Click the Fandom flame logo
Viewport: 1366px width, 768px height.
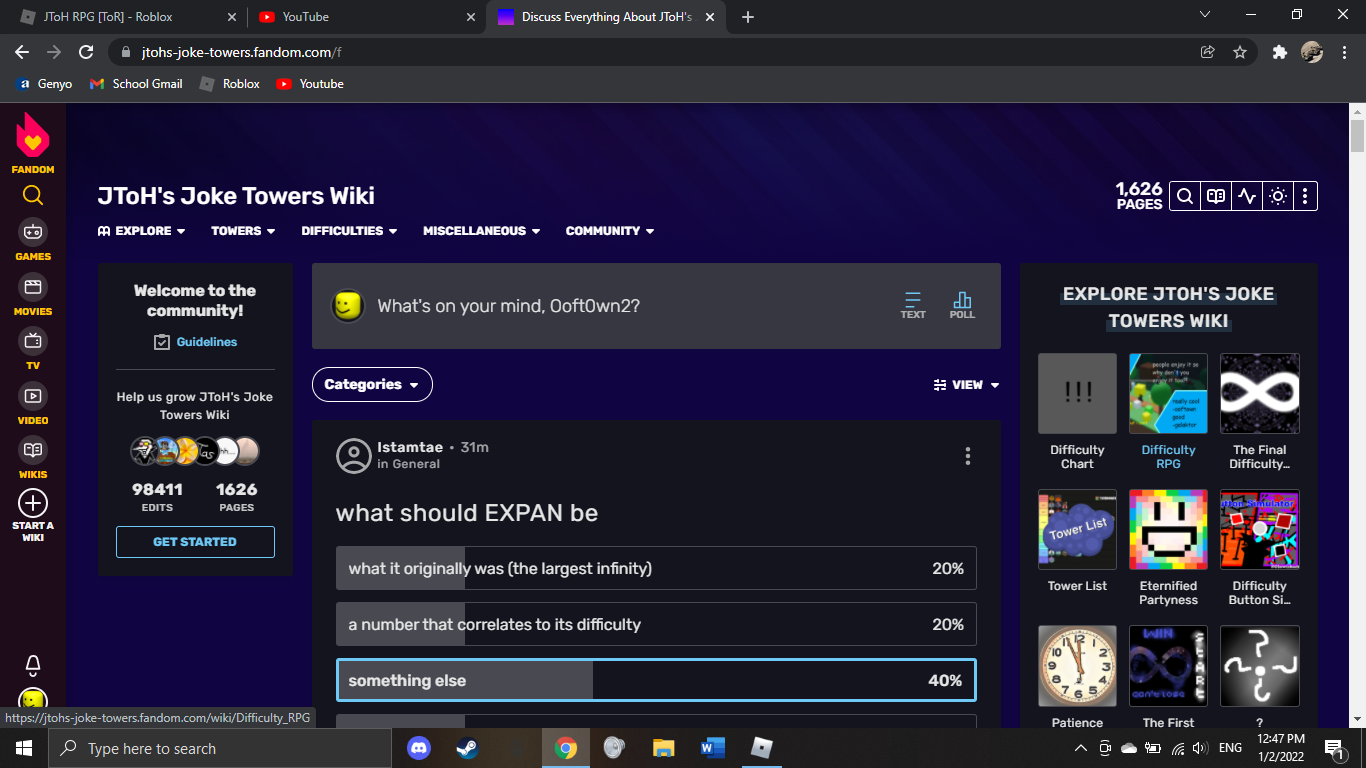click(33, 136)
